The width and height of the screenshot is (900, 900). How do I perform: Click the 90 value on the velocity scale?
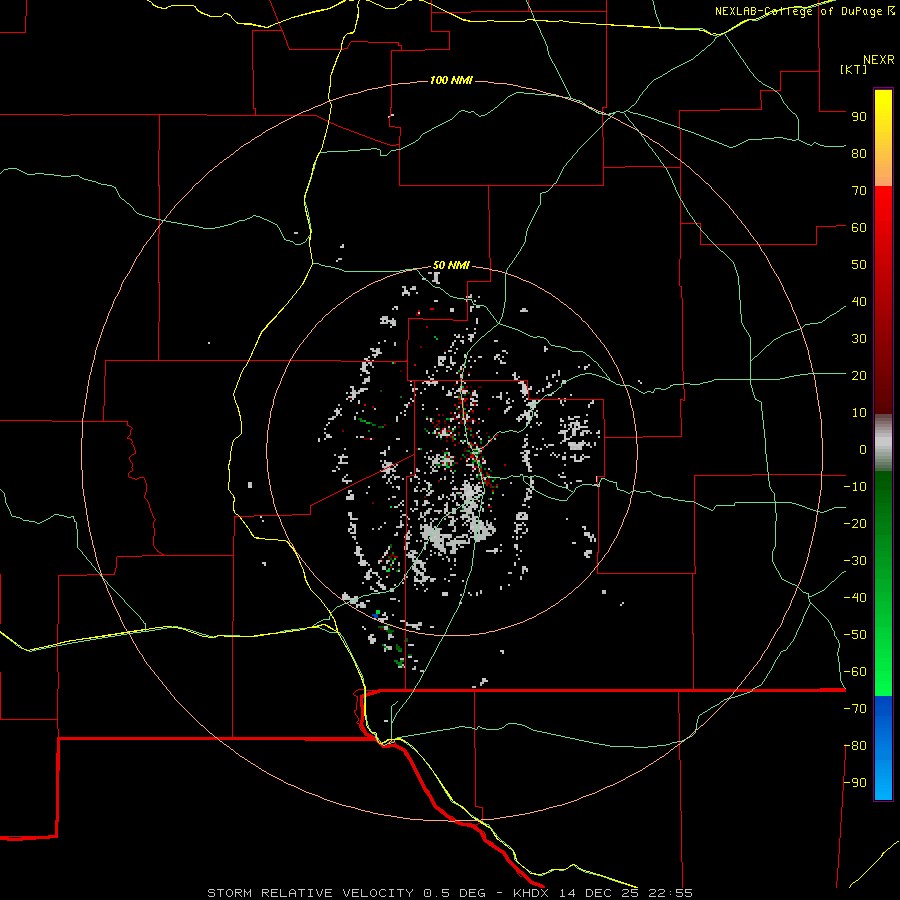click(x=859, y=117)
